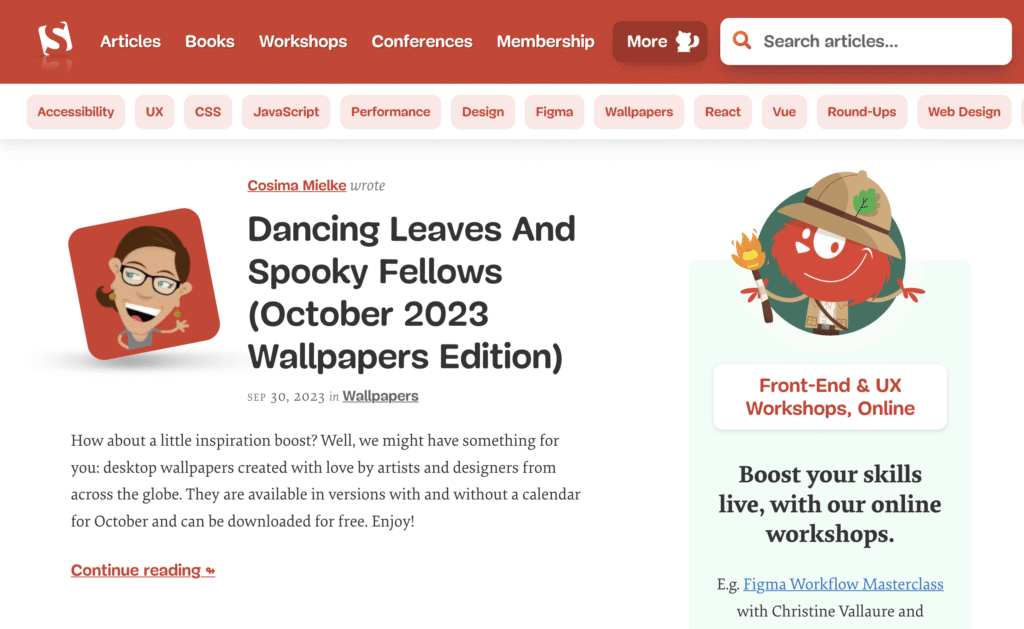Select the JavaScript category pill
1024x629 pixels.
click(286, 112)
